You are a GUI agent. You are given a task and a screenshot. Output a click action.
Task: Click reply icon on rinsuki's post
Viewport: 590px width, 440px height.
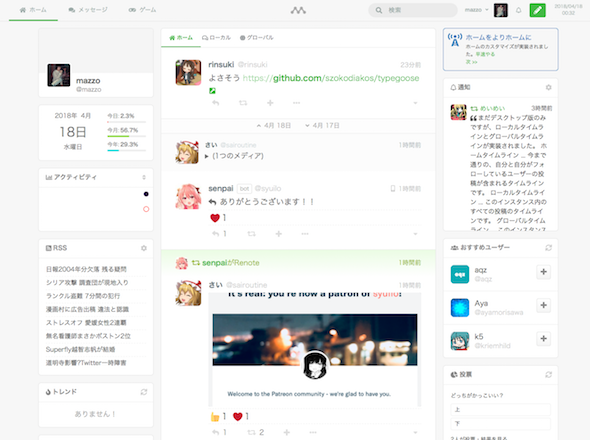[216, 103]
